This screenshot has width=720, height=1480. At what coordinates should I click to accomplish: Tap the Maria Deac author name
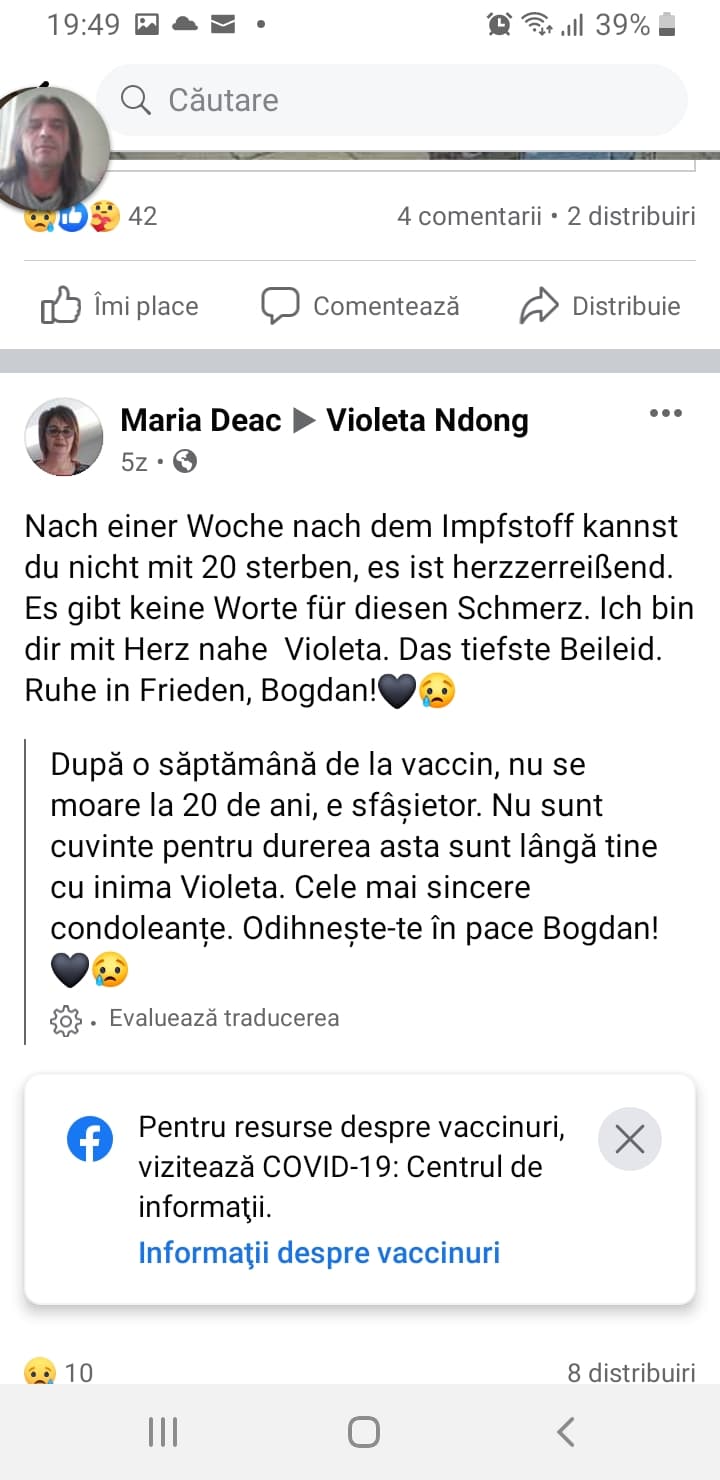(x=200, y=421)
